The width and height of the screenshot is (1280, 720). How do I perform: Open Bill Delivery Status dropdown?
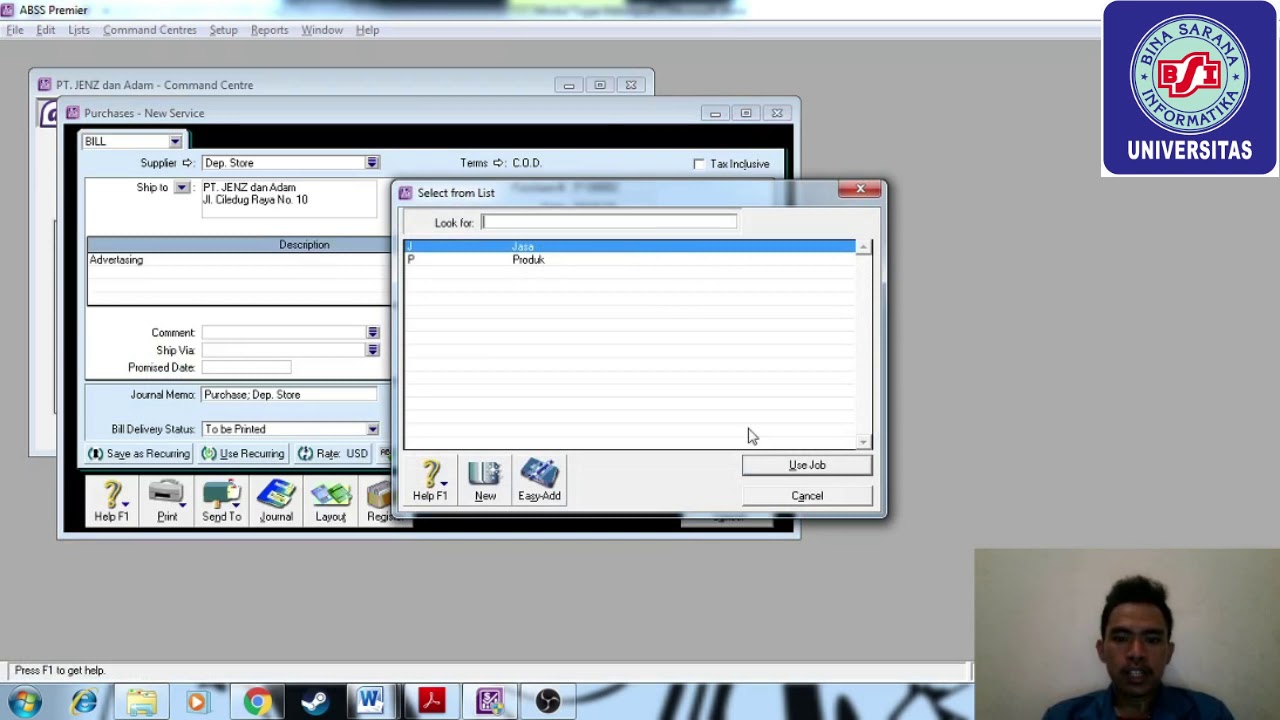click(x=372, y=429)
